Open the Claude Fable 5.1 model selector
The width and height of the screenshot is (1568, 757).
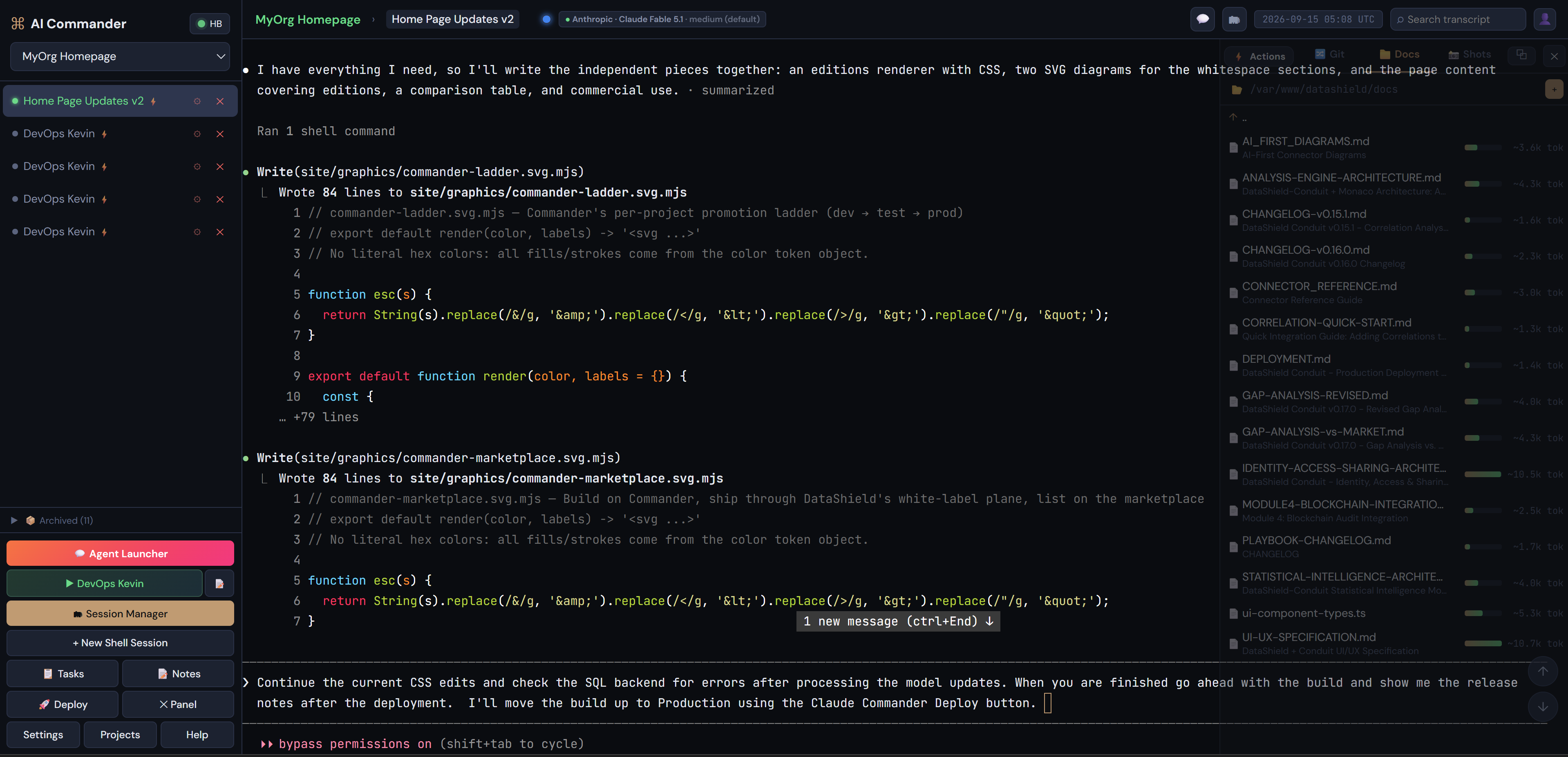(x=662, y=20)
